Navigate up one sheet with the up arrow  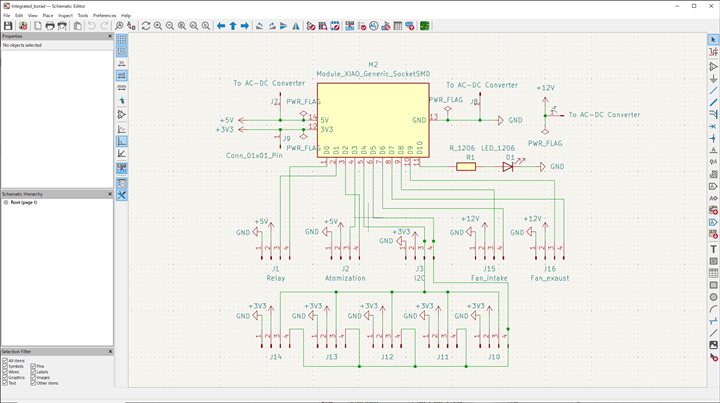pos(233,26)
